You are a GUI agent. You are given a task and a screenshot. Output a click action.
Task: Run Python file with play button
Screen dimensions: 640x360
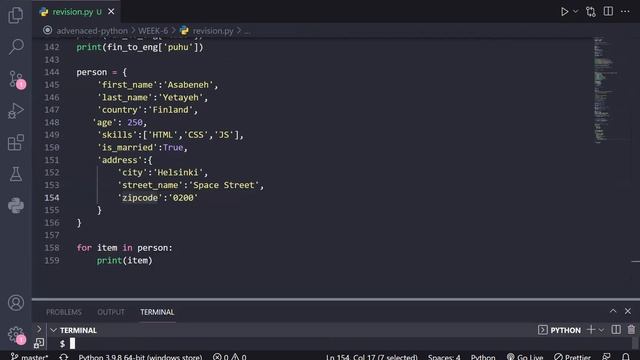click(x=564, y=12)
